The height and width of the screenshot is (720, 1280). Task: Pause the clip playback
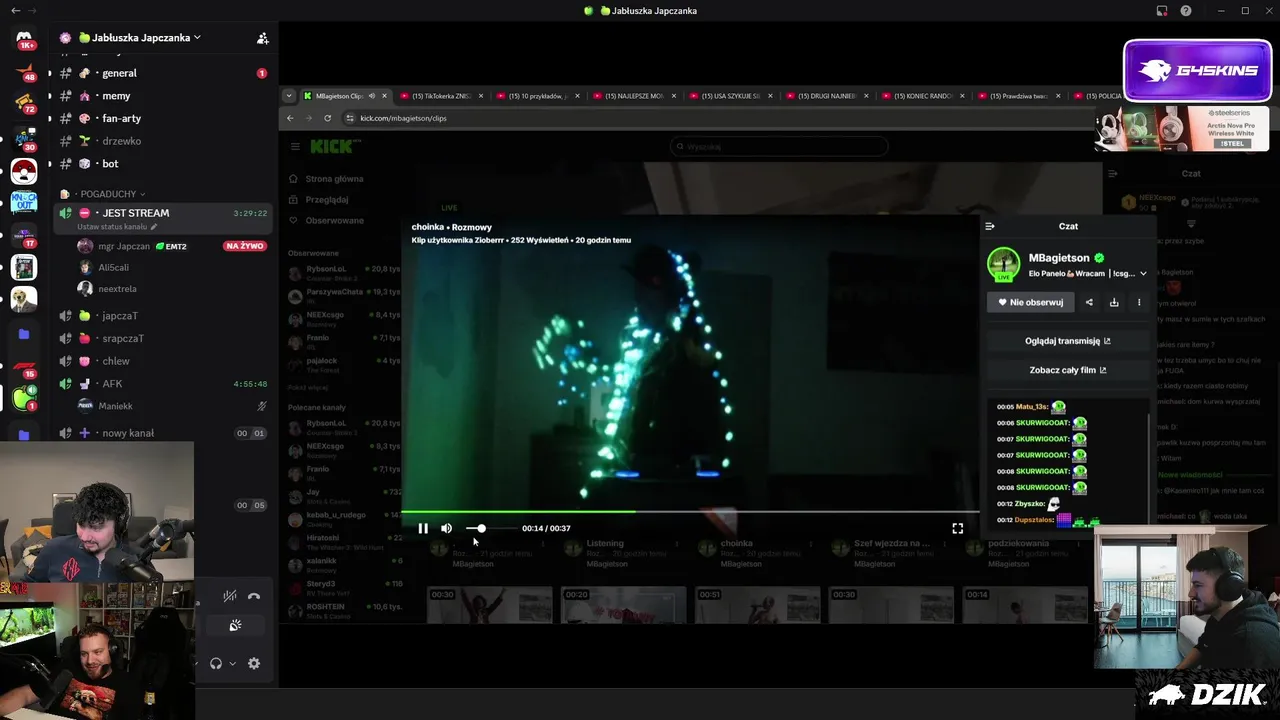[x=423, y=528]
